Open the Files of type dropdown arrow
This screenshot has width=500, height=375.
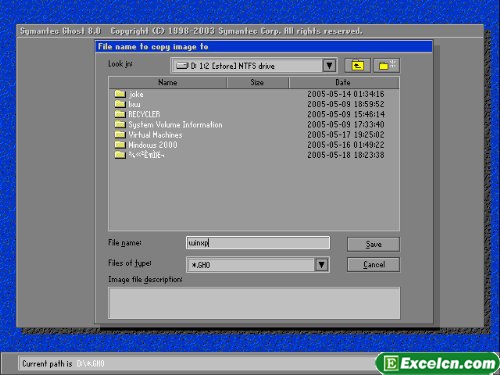[x=321, y=265]
